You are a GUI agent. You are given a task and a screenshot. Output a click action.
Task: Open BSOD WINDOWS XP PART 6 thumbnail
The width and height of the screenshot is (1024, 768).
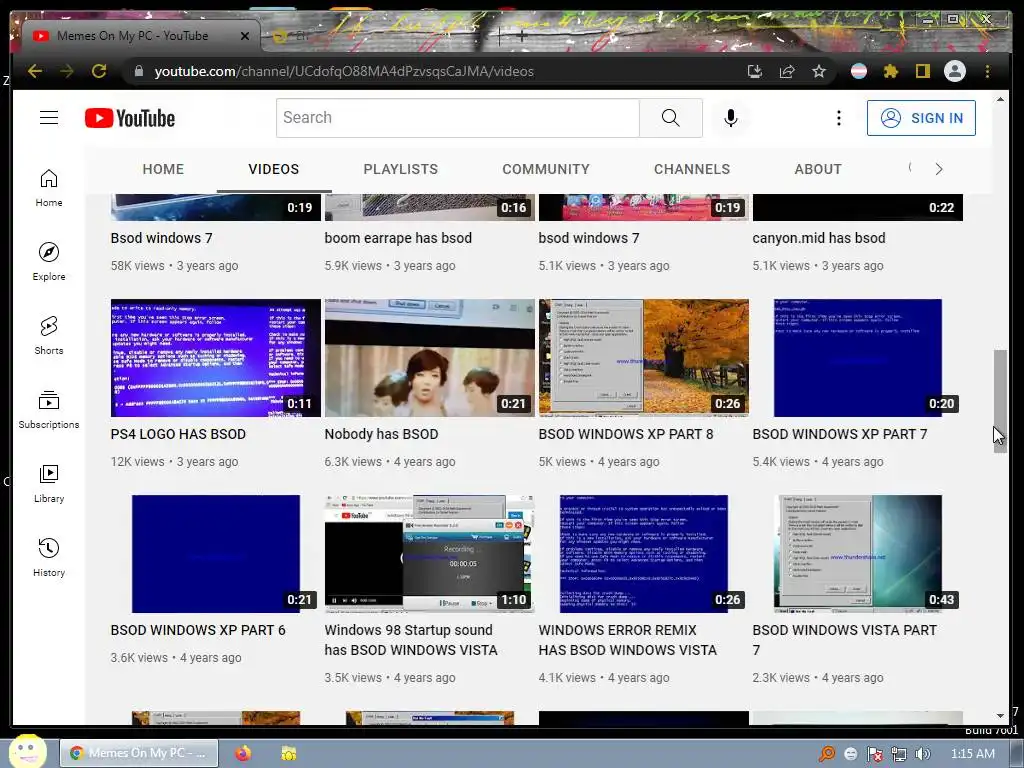point(216,554)
